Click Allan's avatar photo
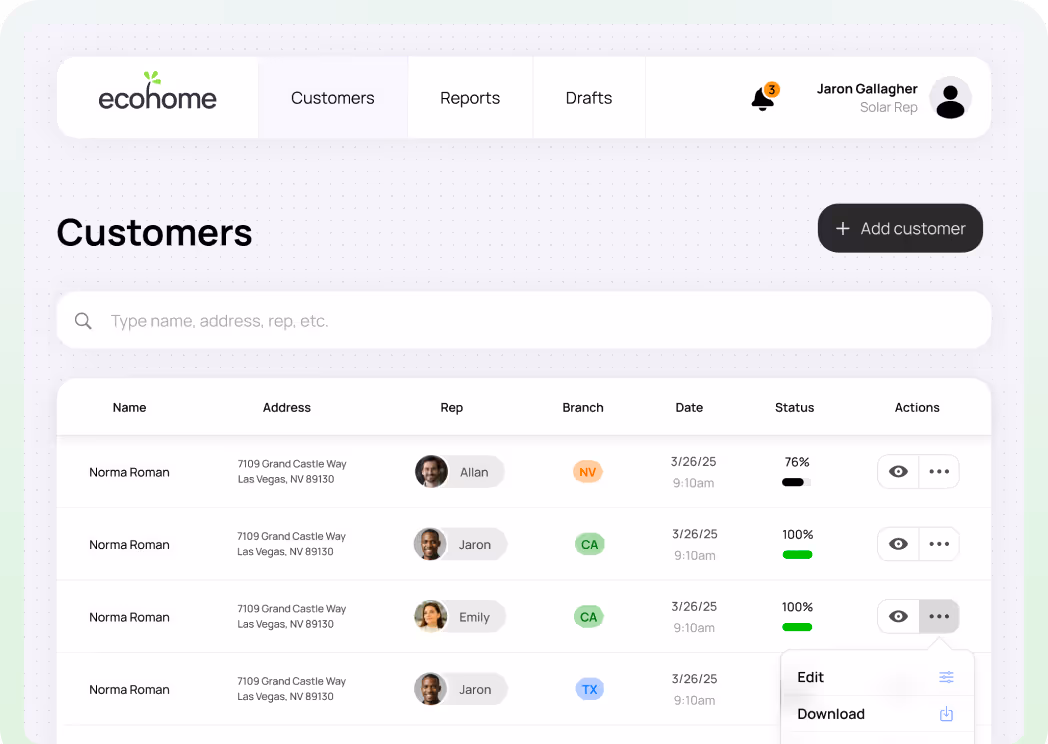1048x744 pixels. point(431,472)
